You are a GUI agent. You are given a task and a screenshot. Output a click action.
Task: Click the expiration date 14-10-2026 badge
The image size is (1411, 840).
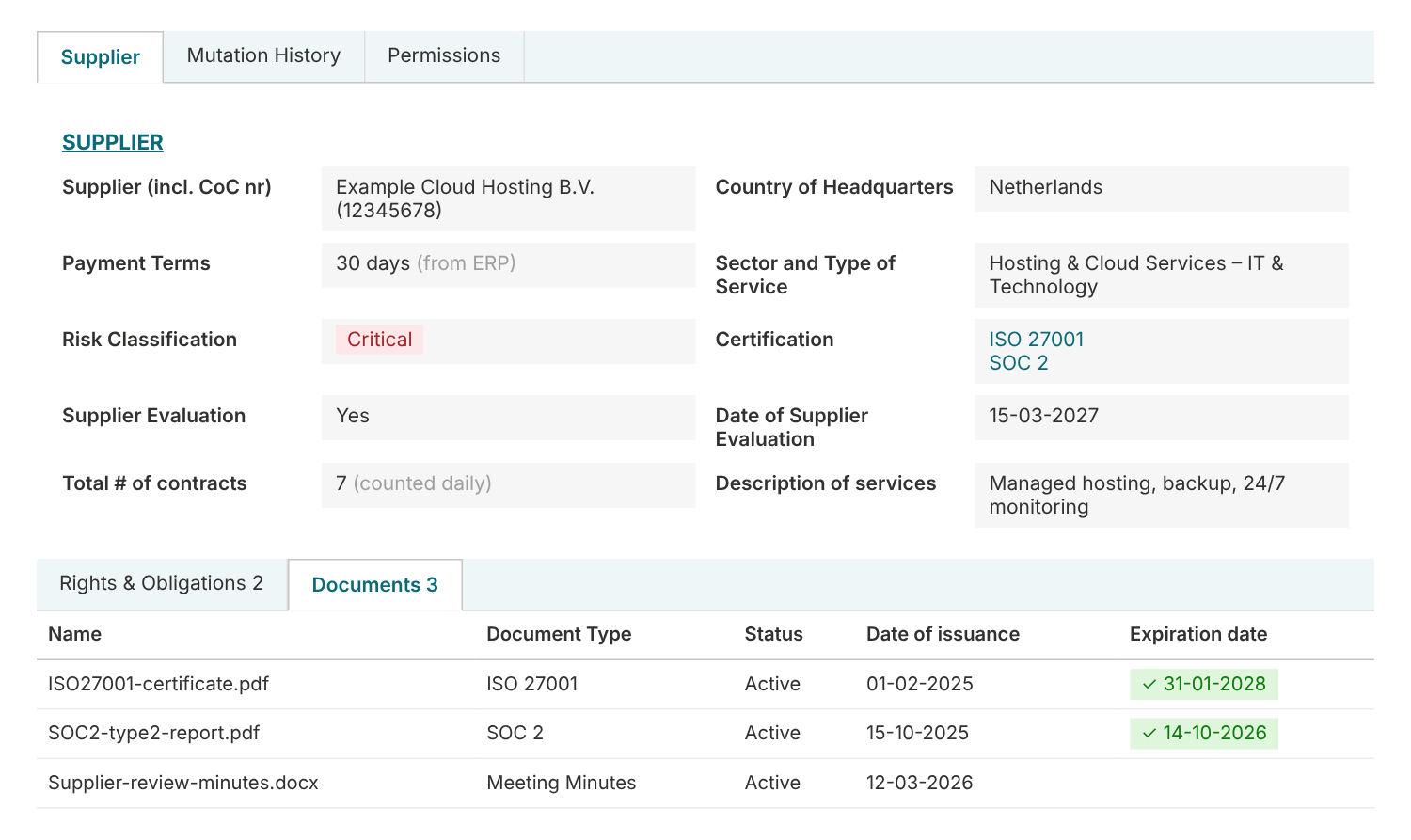[1204, 734]
